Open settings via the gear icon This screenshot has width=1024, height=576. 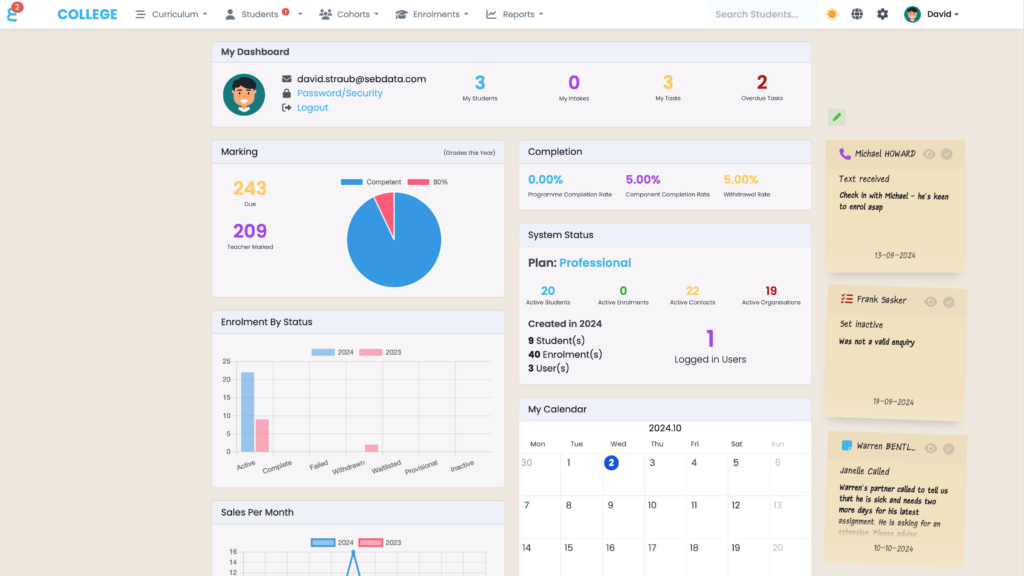tap(882, 14)
